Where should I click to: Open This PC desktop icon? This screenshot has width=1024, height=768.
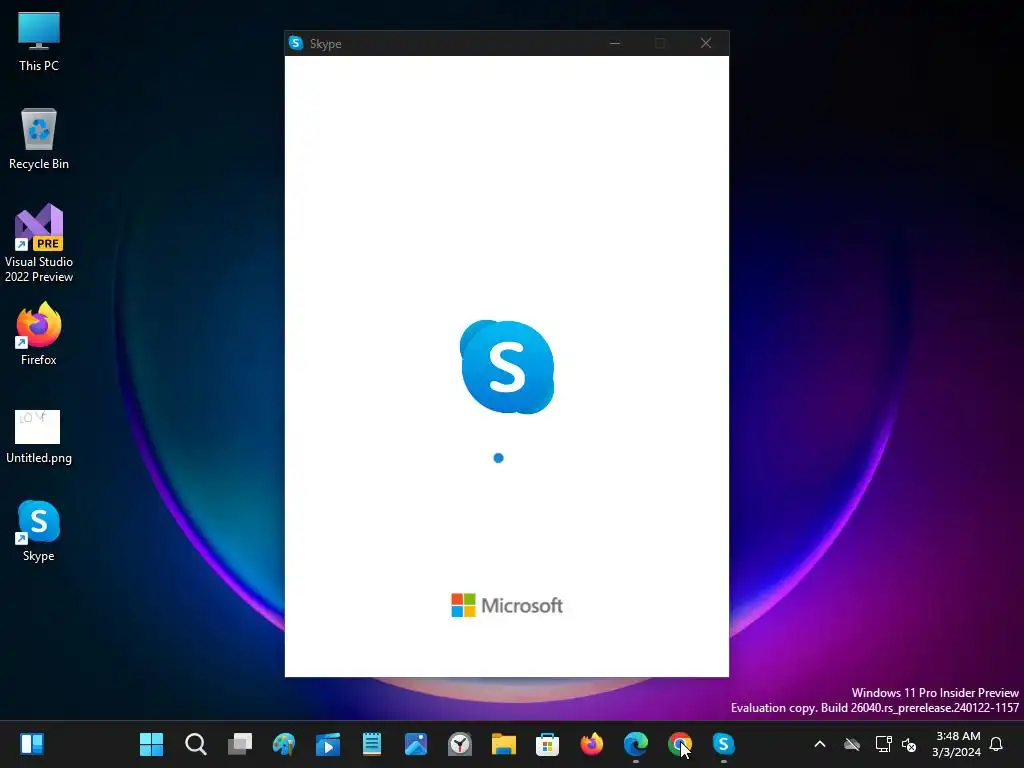tap(39, 41)
